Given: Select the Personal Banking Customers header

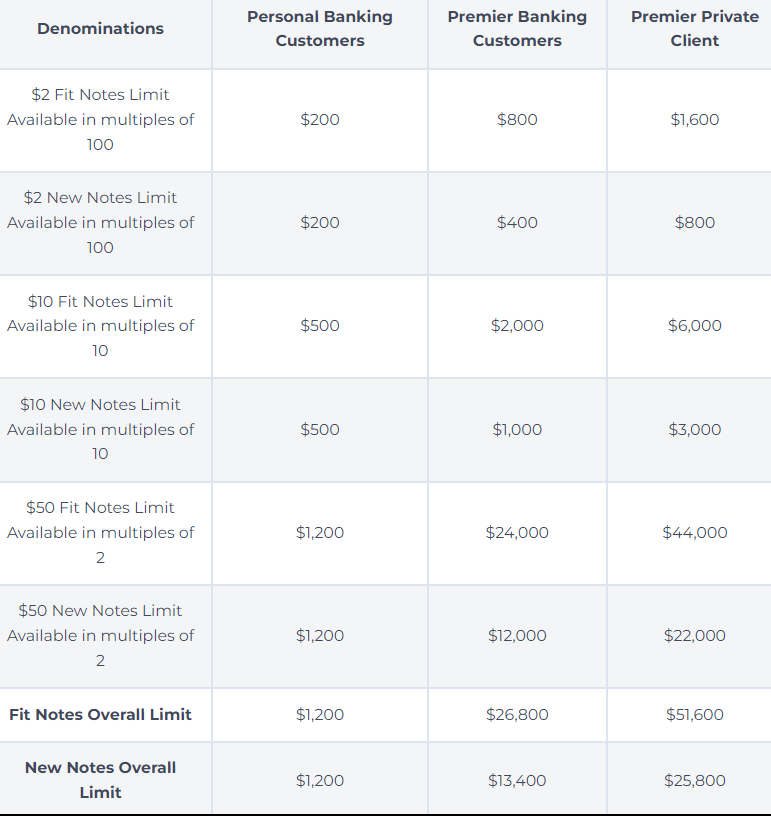Looking at the screenshot, I should coord(320,29).
